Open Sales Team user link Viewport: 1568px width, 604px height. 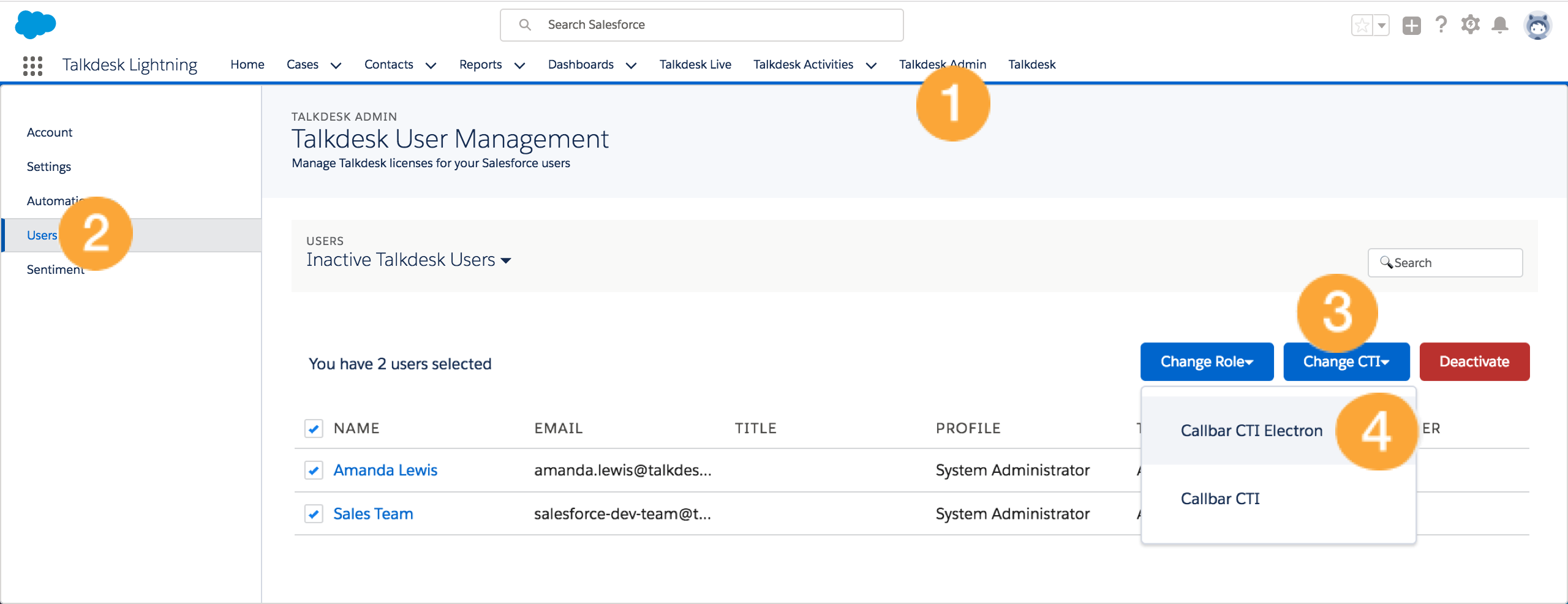click(x=373, y=513)
